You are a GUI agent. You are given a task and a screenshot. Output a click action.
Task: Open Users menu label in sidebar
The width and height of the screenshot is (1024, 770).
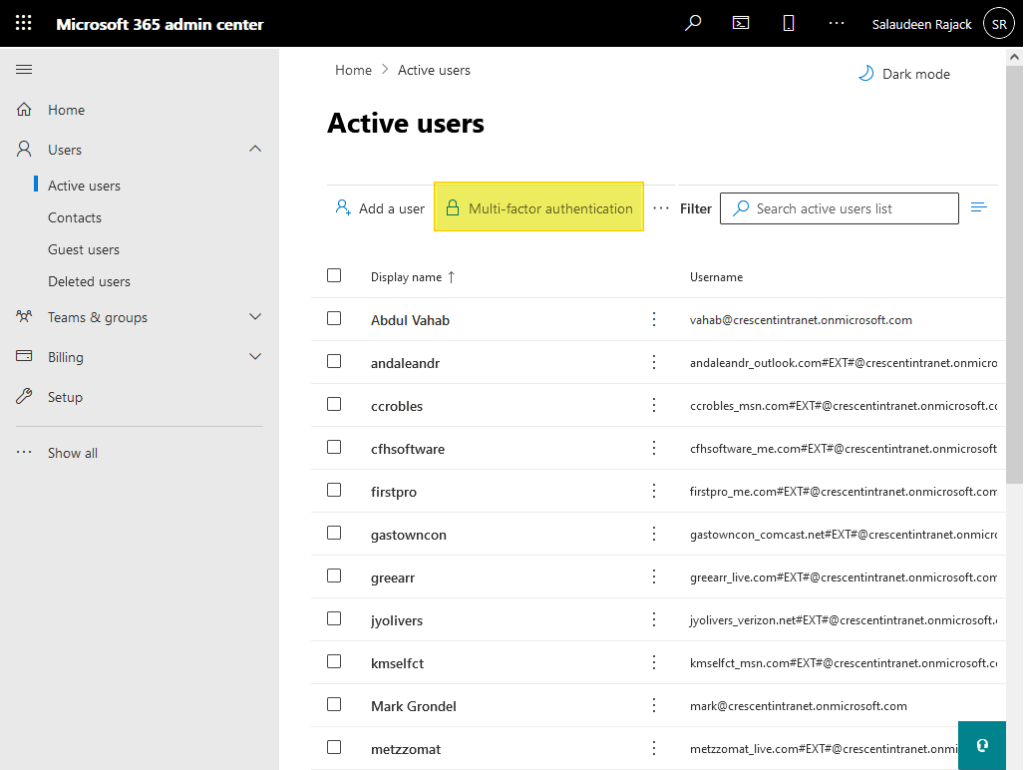(65, 150)
